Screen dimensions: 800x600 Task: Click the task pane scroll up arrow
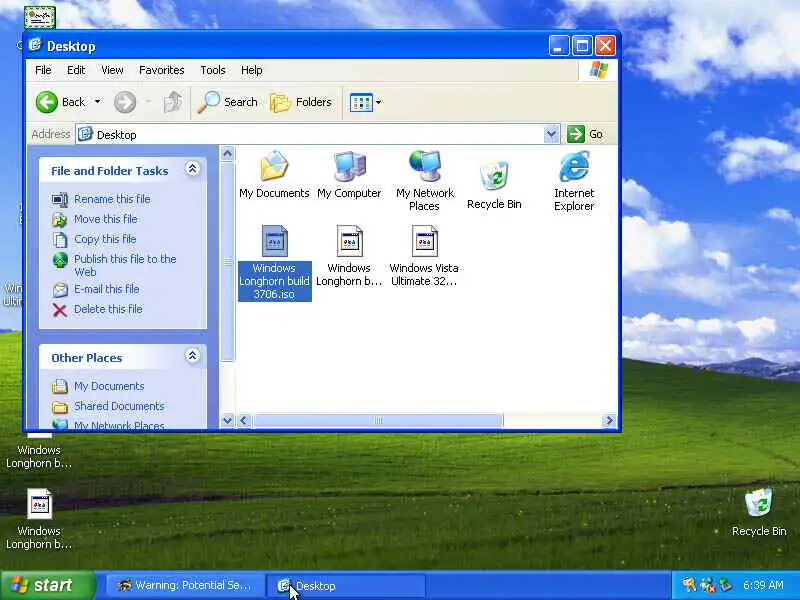point(228,153)
